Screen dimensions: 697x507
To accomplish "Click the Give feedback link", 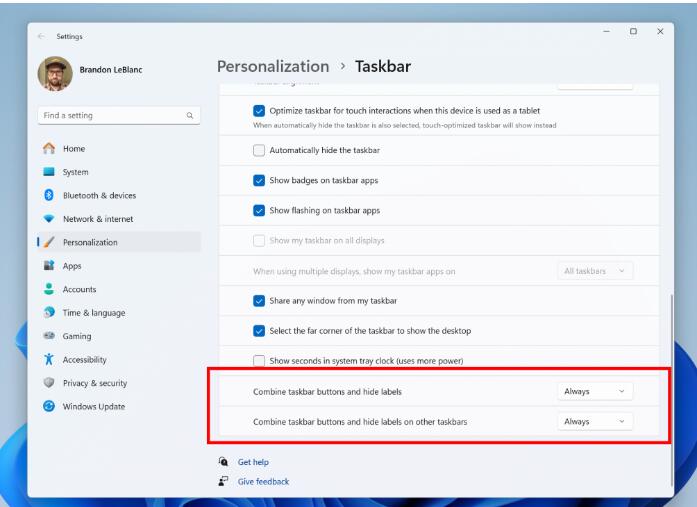I will [x=263, y=482].
